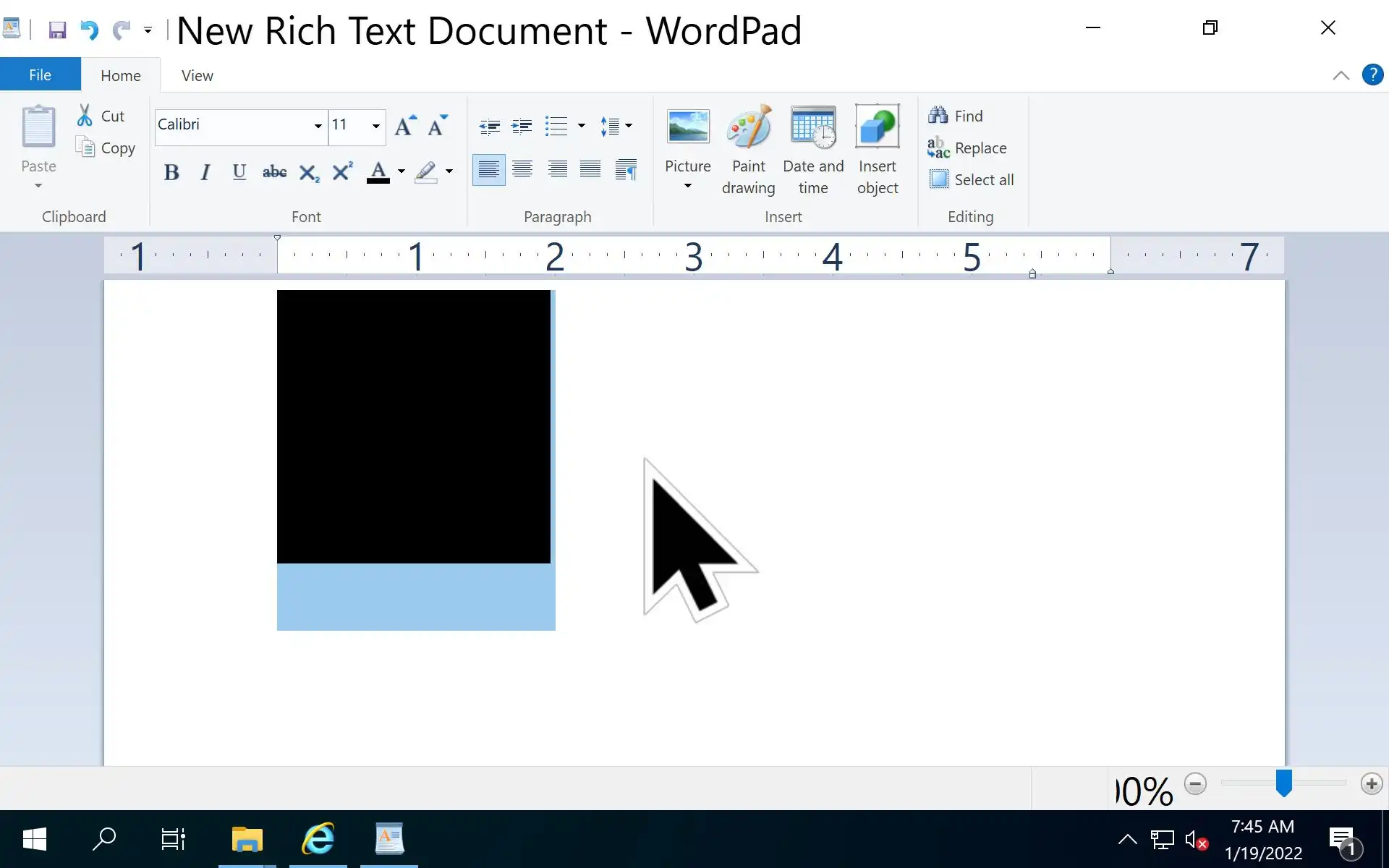Screen dimensions: 1389x868
Task: Click the Insert object icon
Action: [x=877, y=128]
